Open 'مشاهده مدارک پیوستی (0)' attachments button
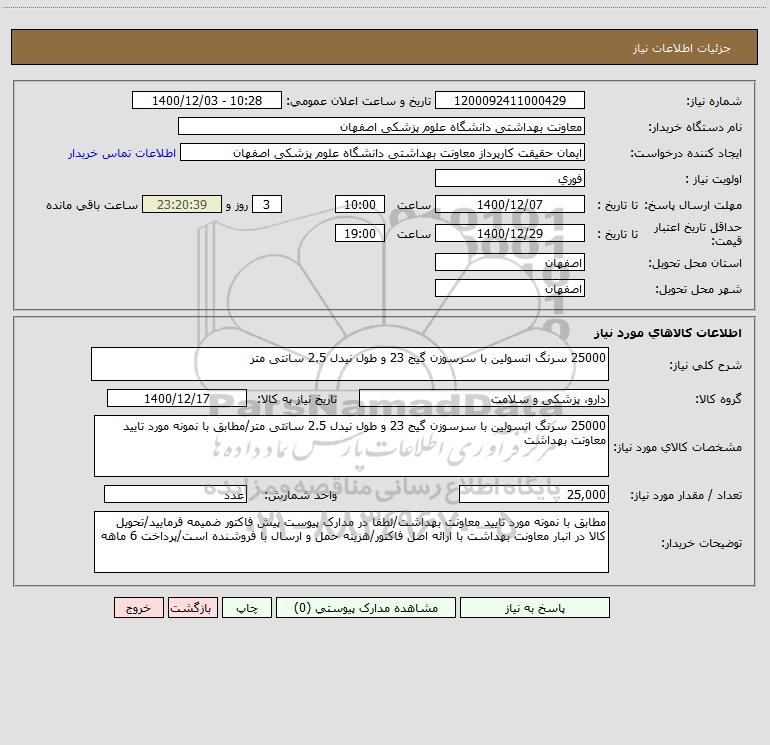This screenshot has height=745, width=770. (366, 608)
